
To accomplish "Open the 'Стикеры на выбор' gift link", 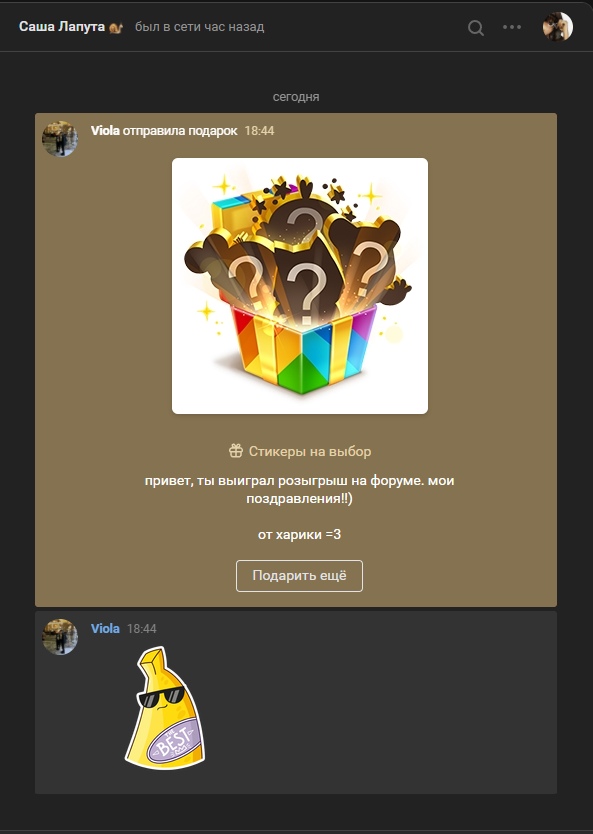I will click(x=310, y=452).
